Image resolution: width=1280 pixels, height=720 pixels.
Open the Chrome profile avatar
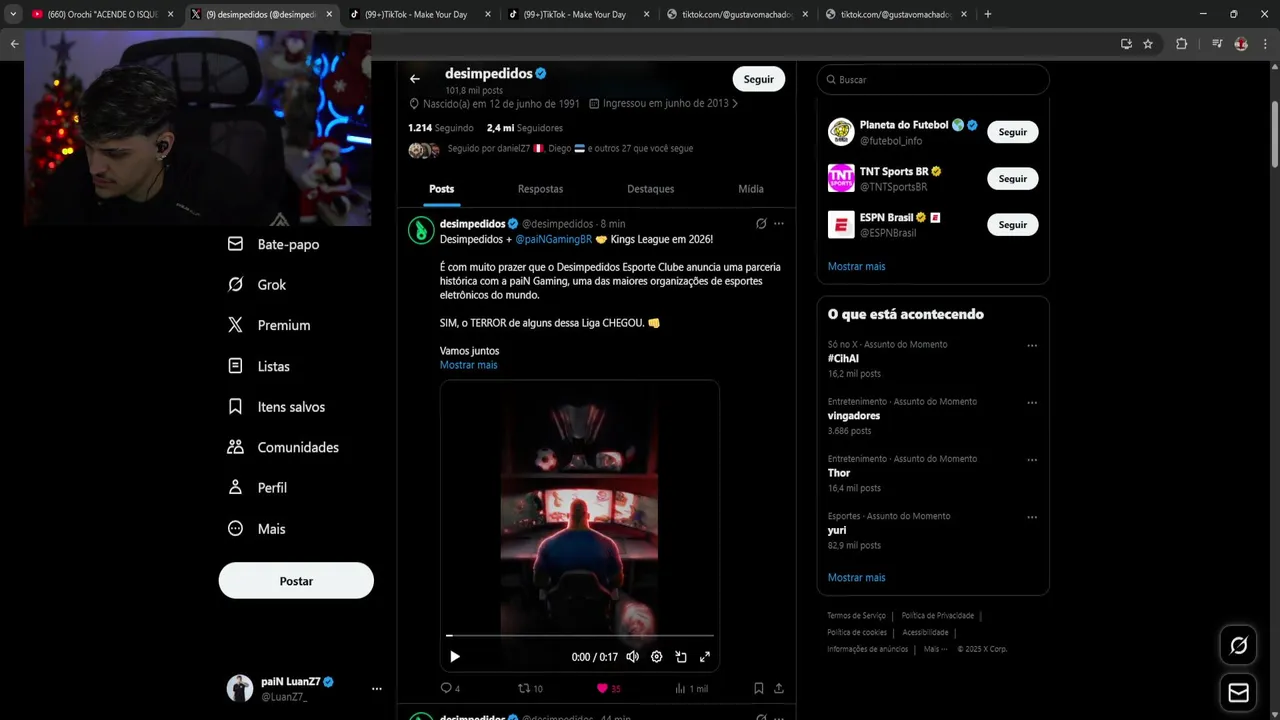tap(1241, 44)
